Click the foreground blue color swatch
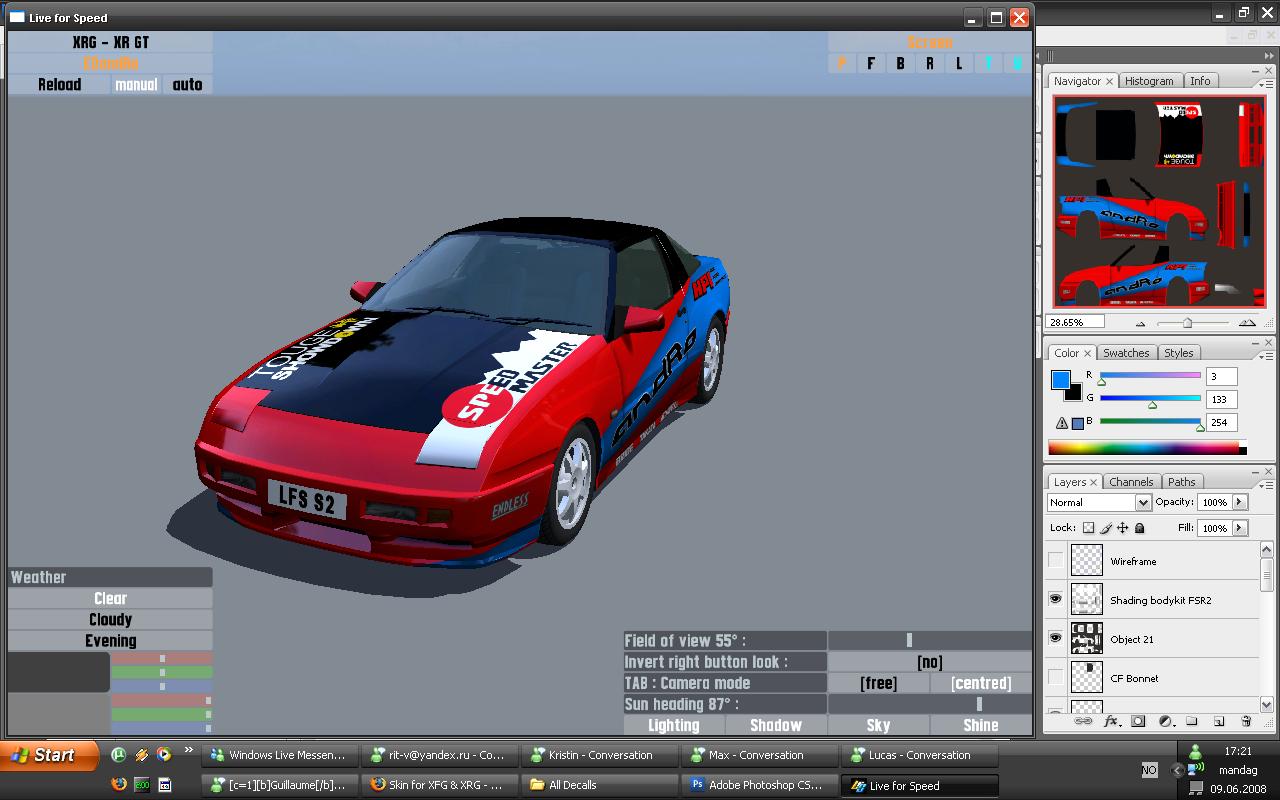The image size is (1280, 800). 1061,380
